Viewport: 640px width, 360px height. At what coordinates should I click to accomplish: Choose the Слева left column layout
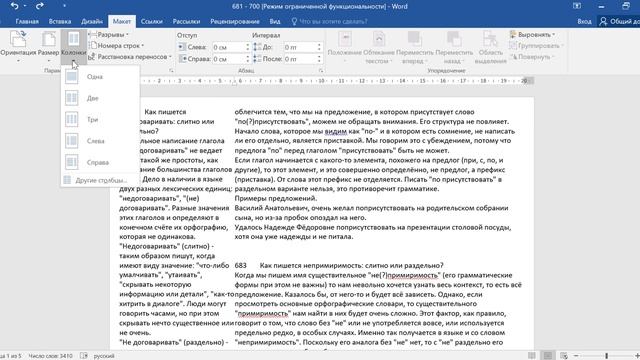coord(100,141)
